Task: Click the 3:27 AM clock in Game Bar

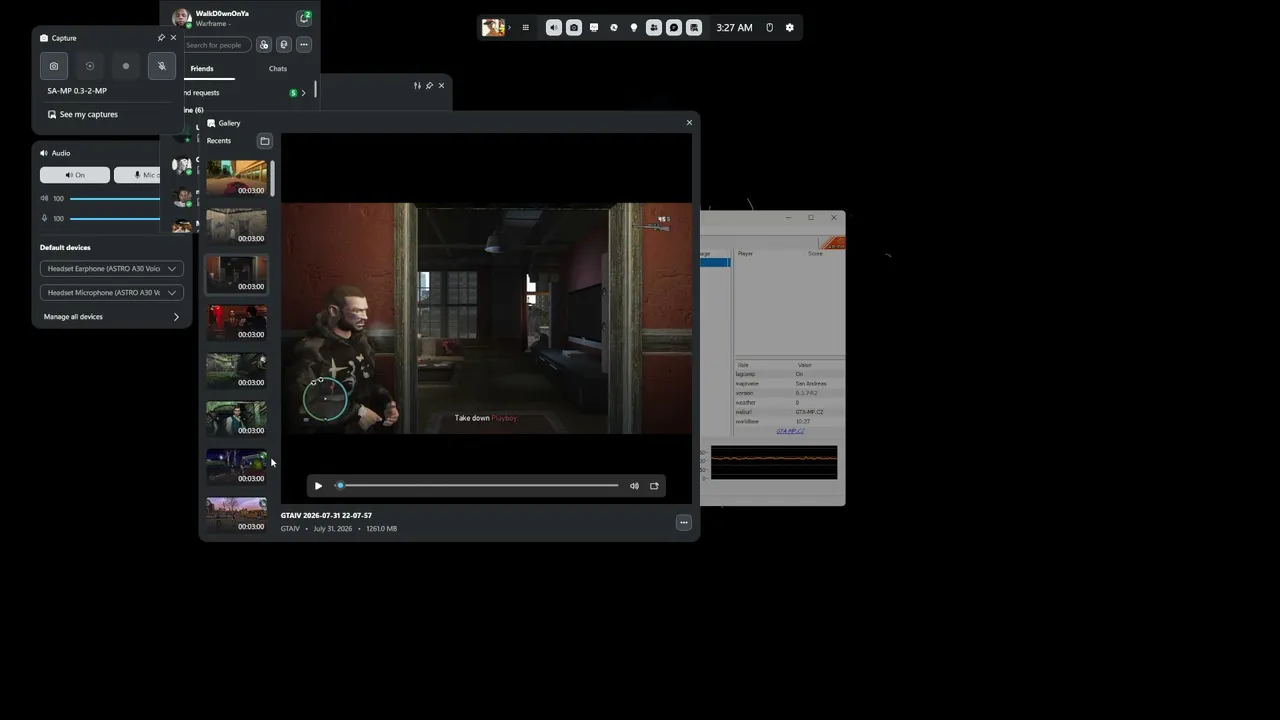Action: click(734, 28)
